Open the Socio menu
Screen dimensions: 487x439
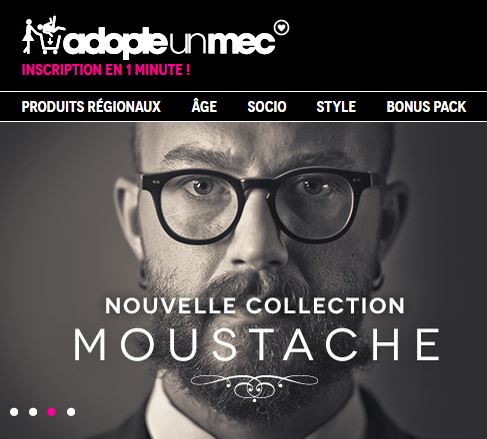(x=267, y=107)
